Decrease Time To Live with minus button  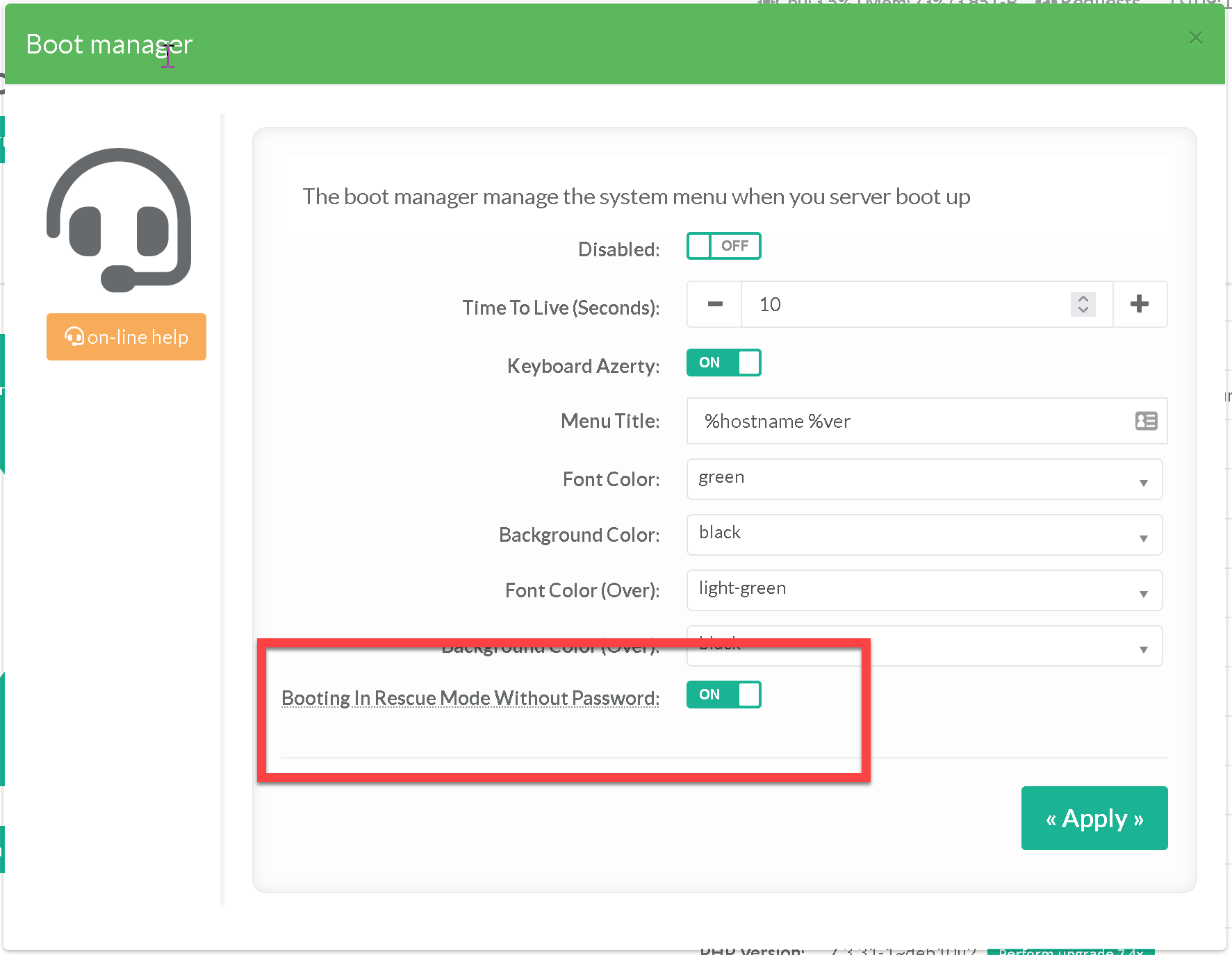[x=714, y=304]
